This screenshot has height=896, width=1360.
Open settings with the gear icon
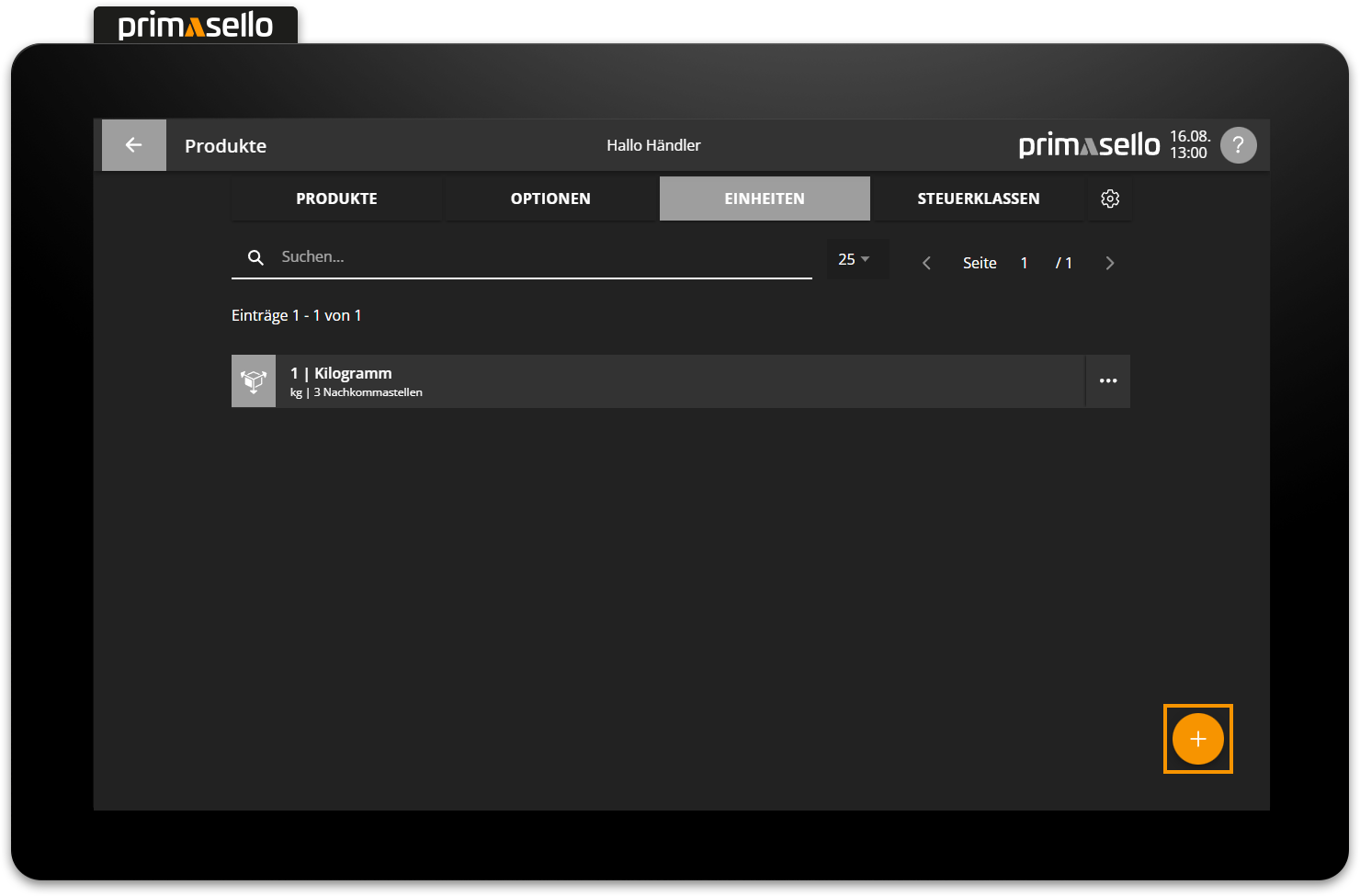pyautogui.click(x=1110, y=198)
